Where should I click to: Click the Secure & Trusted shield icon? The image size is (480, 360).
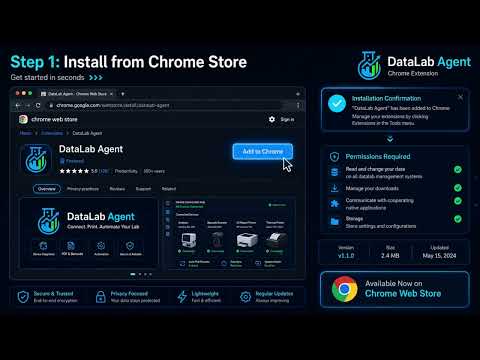pyautogui.click(x=23, y=297)
